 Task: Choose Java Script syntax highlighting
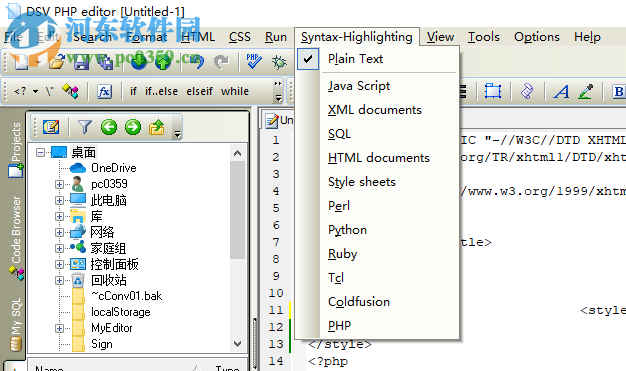(x=377, y=86)
